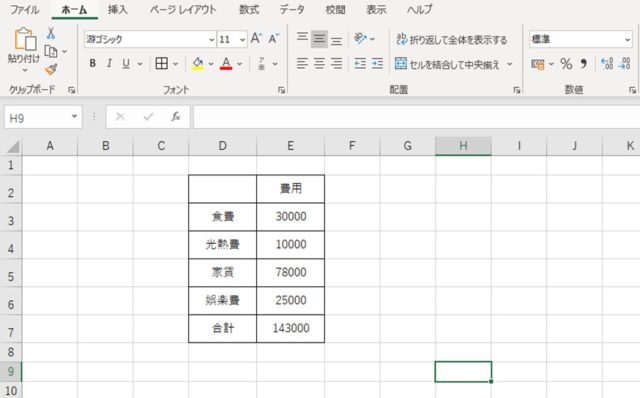Open the font size 11 dropdown
The height and width of the screenshot is (398, 640).
coord(242,40)
